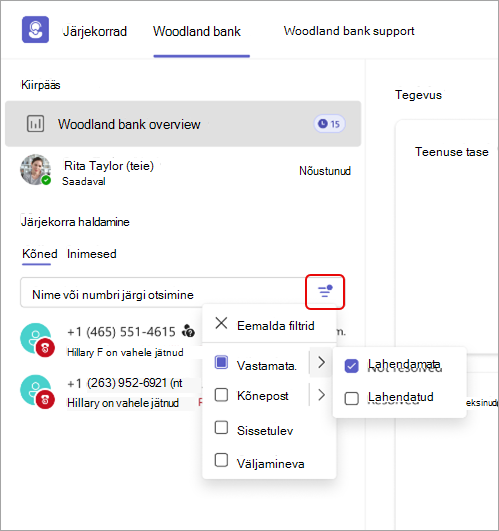Enable the Kõnepost filter checkbox

(x=221, y=395)
